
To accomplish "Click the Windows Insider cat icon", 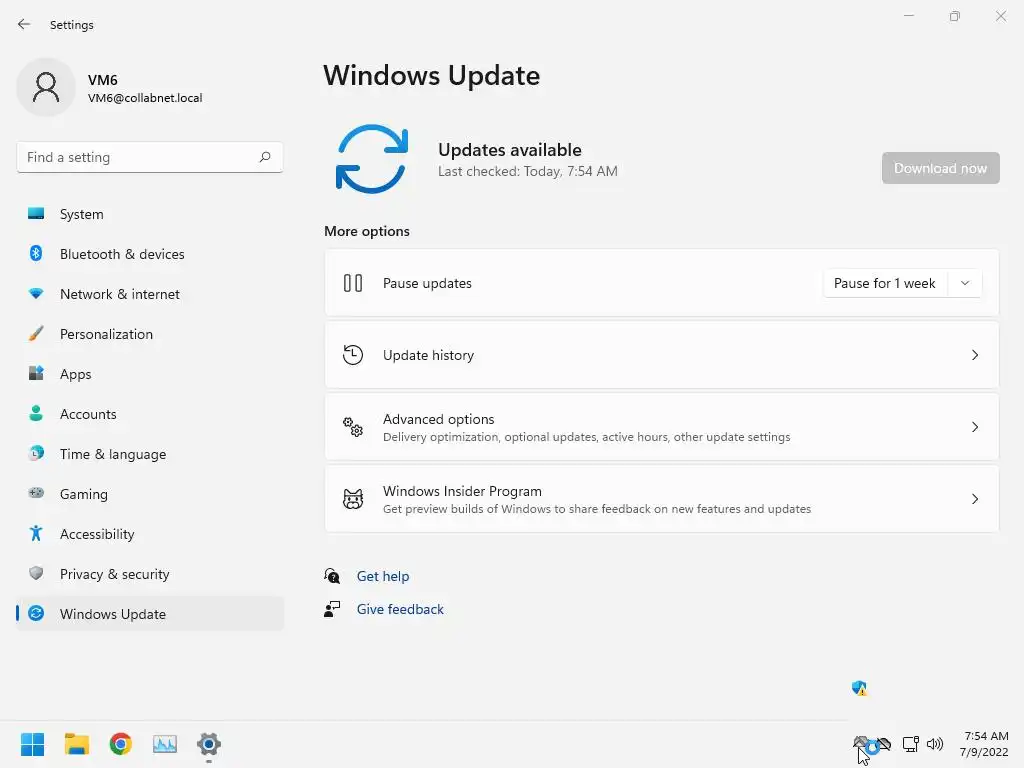I will coord(353,499).
